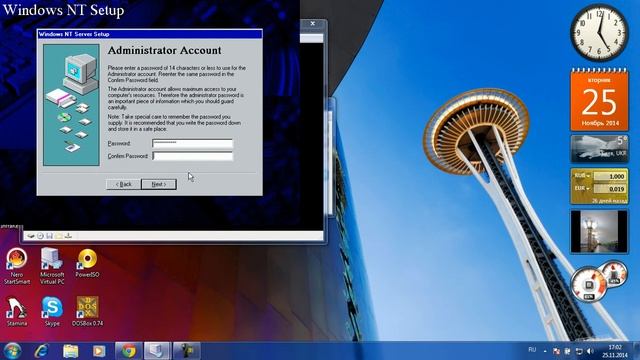640x360 pixels.
Task: Click the CD drive status icon in the Virtual PC window
Action: pyautogui.click(x=40, y=236)
